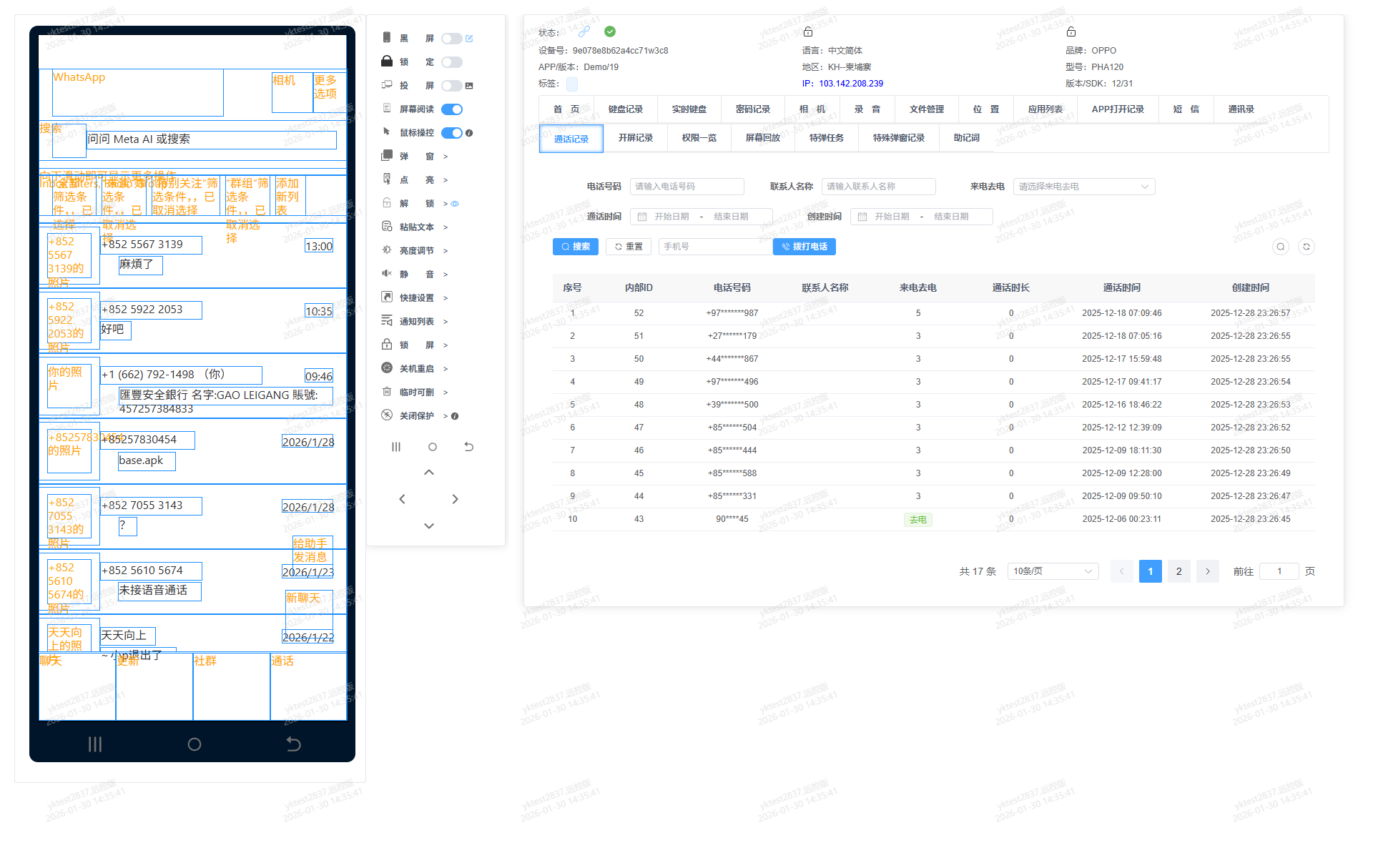Click the 快捷设置 shortcut icon
Image resolution: width=1373 pixels, height=868 pixels.
tap(387, 297)
